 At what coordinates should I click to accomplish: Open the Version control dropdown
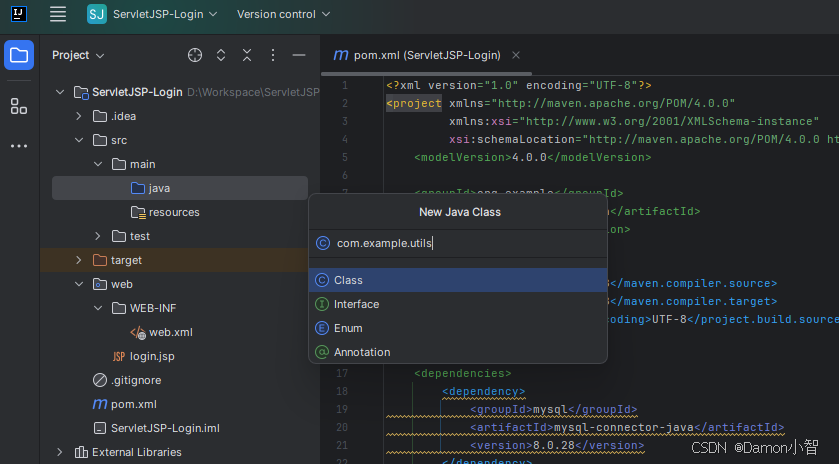point(284,14)
